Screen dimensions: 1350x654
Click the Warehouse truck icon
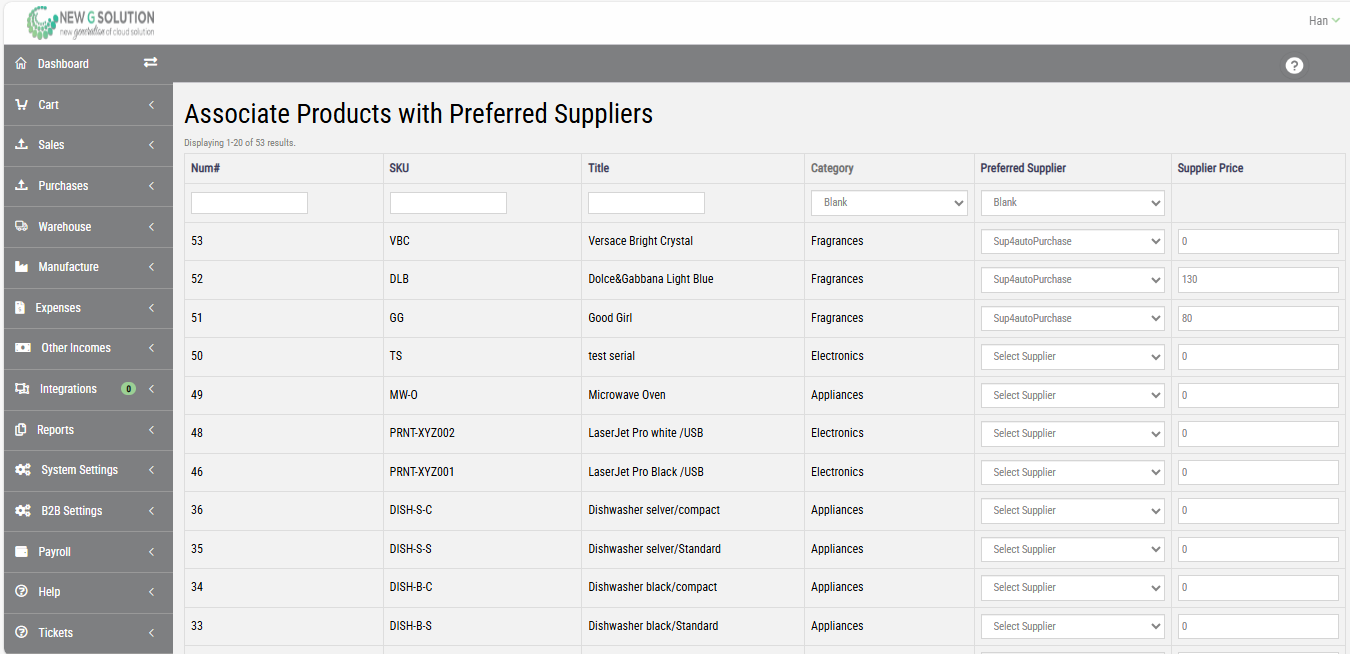point(22,226)
